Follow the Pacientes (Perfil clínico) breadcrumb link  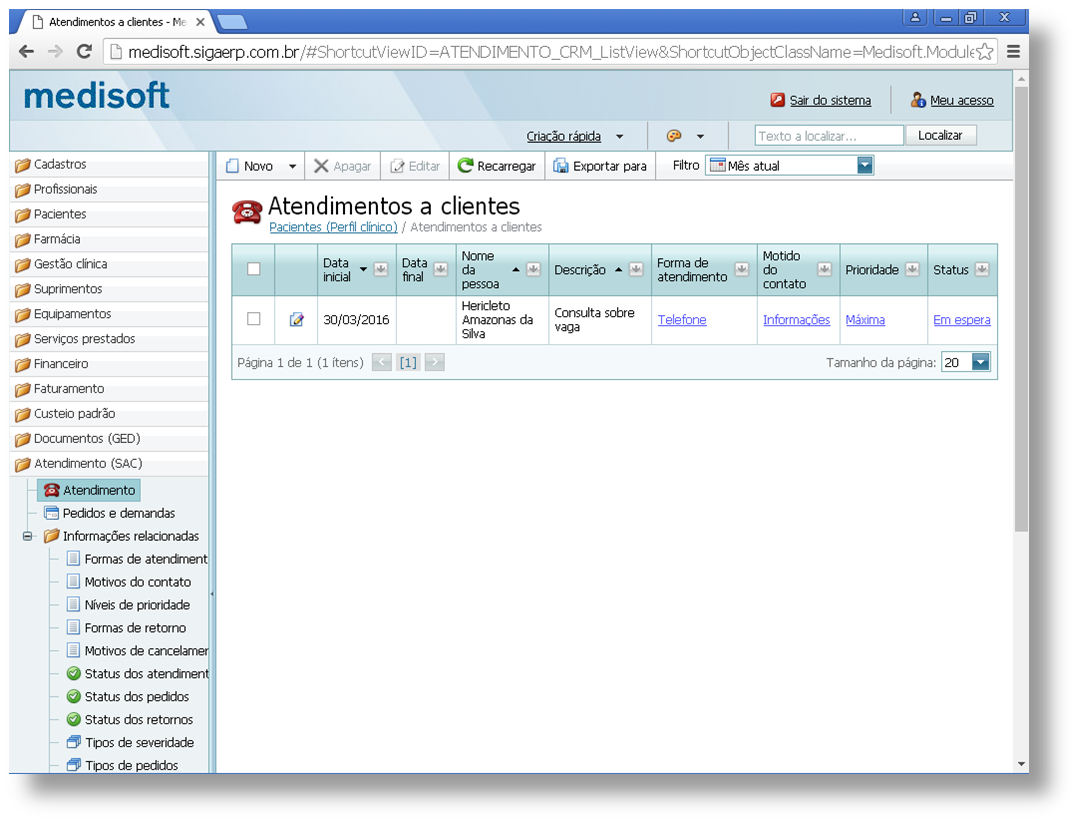[333, 227]
